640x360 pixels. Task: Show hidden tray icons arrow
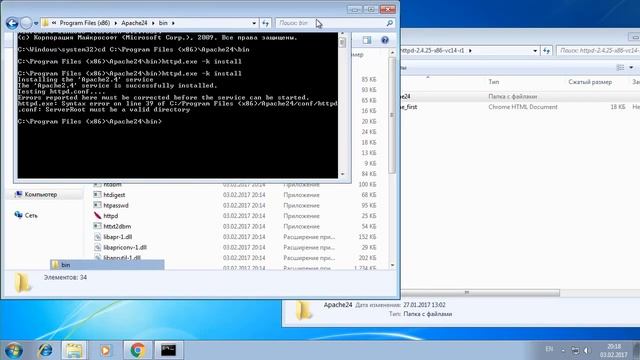(563, 351)
